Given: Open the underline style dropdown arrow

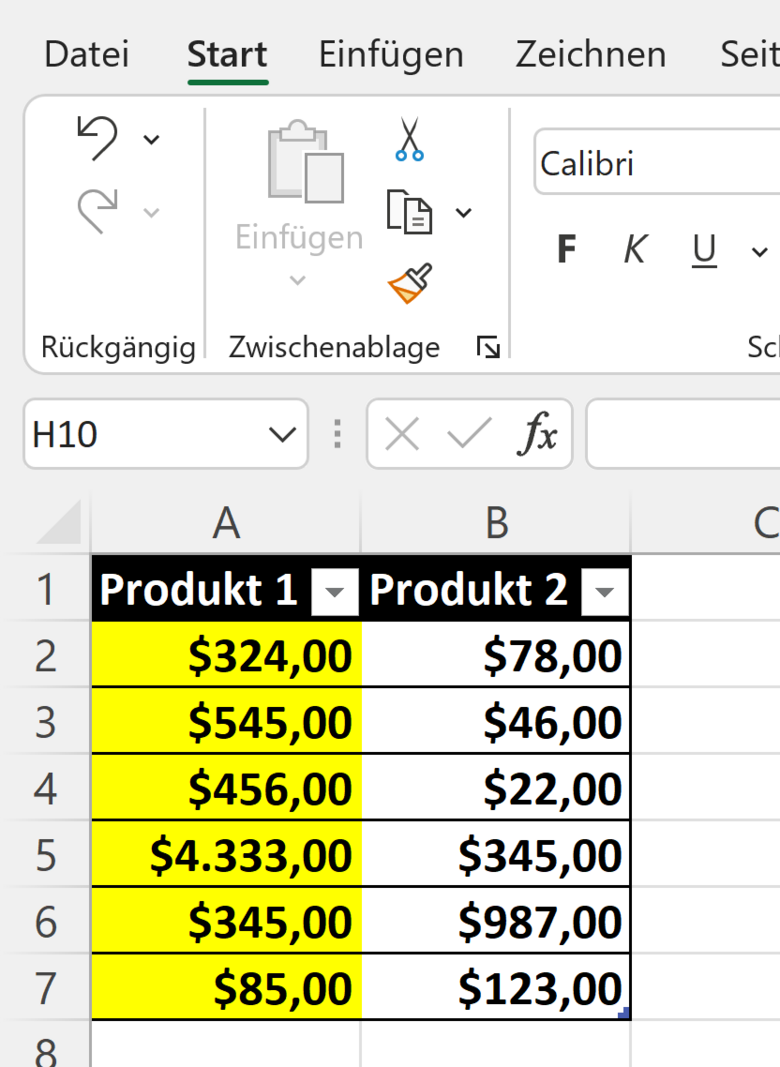Looking at the screenshot, I should point(759,252).
